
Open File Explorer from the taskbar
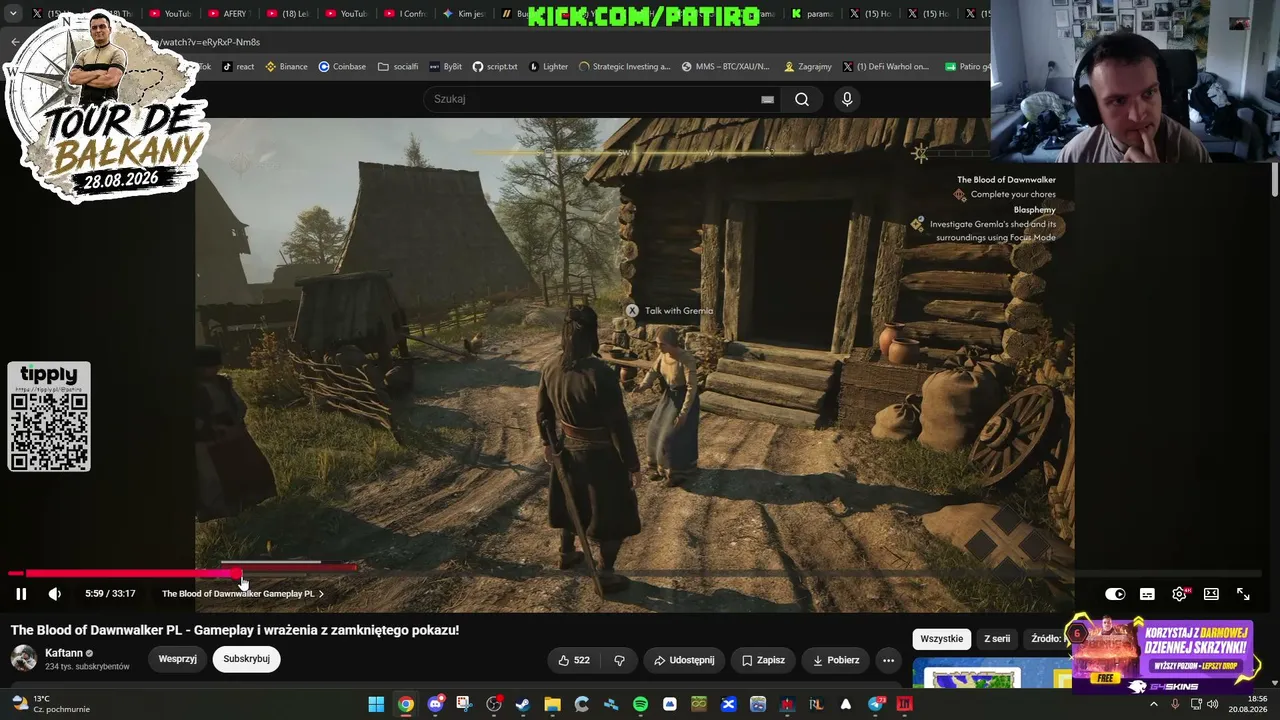(x=552, y=704)
